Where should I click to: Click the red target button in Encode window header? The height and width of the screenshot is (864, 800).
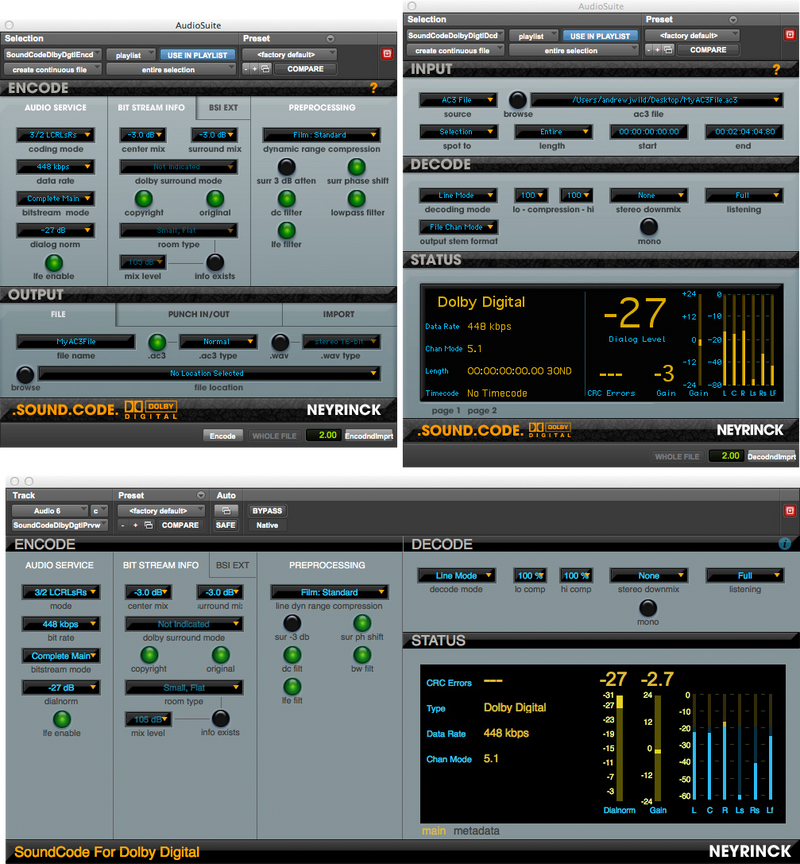387,53
